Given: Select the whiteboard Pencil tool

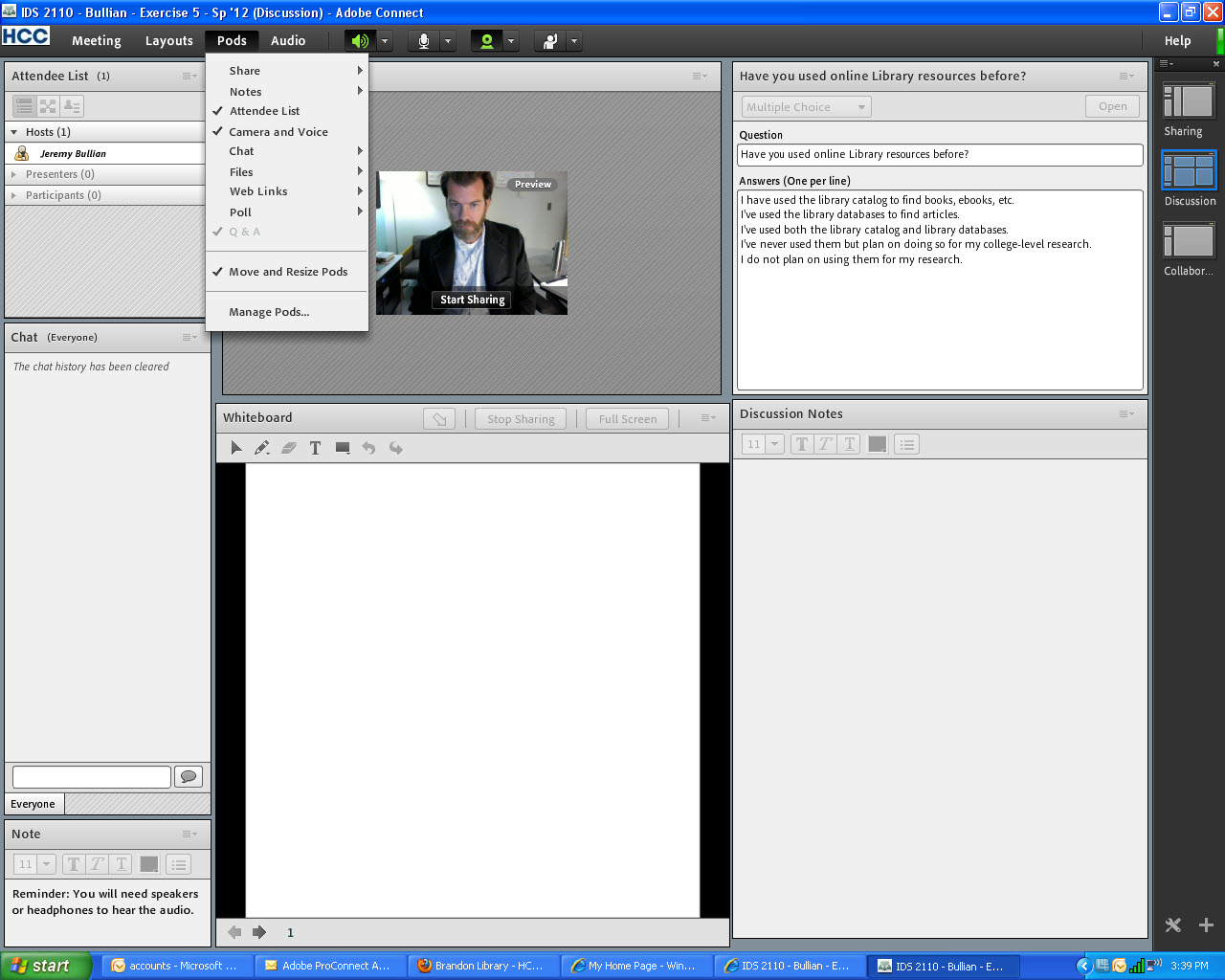Looking at the screenshot, I should (261, 448).
